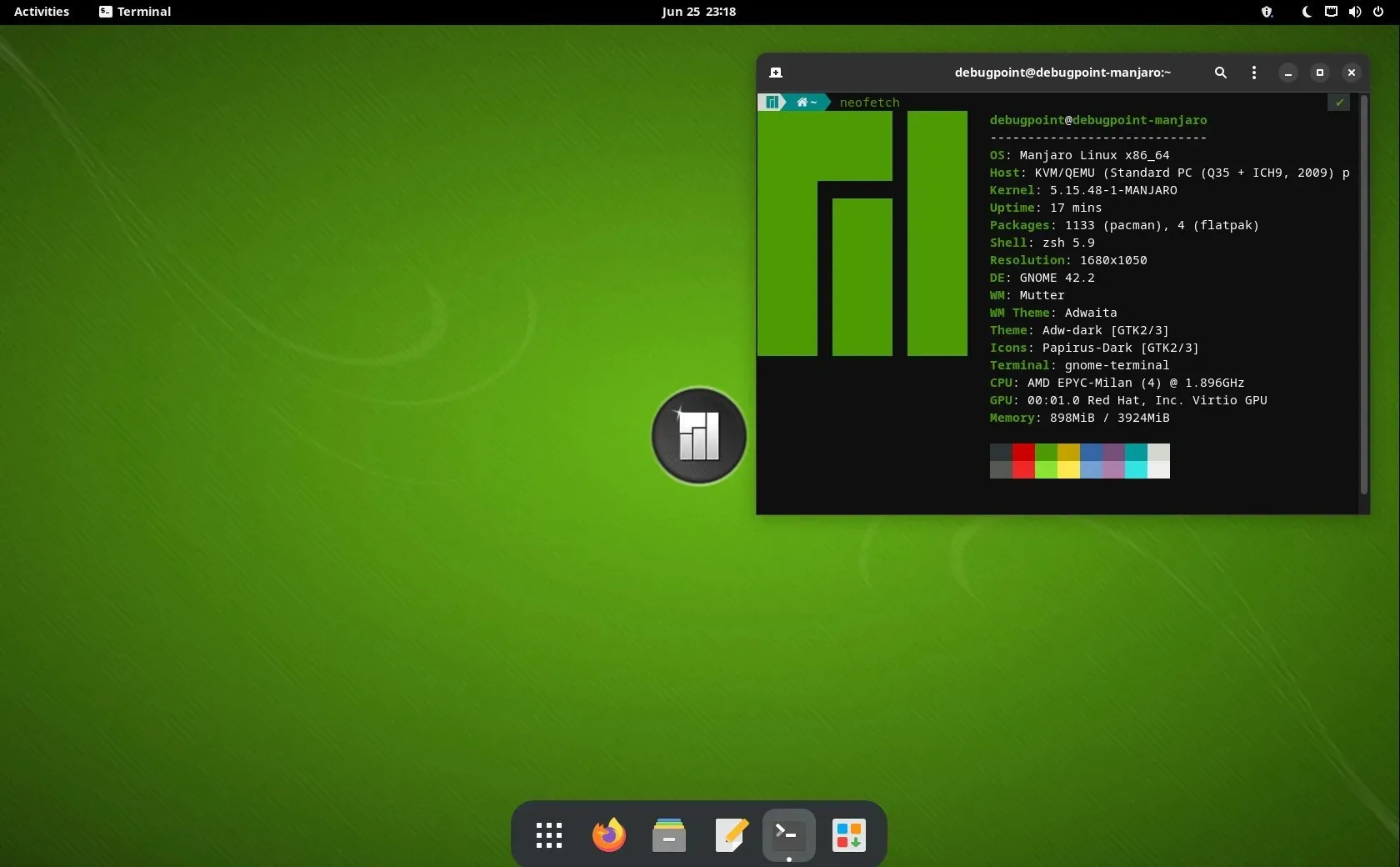The width and height of the screenshot is (1400, 867).
Task: Launch Firefox from the dock
Action: (607, 834)
